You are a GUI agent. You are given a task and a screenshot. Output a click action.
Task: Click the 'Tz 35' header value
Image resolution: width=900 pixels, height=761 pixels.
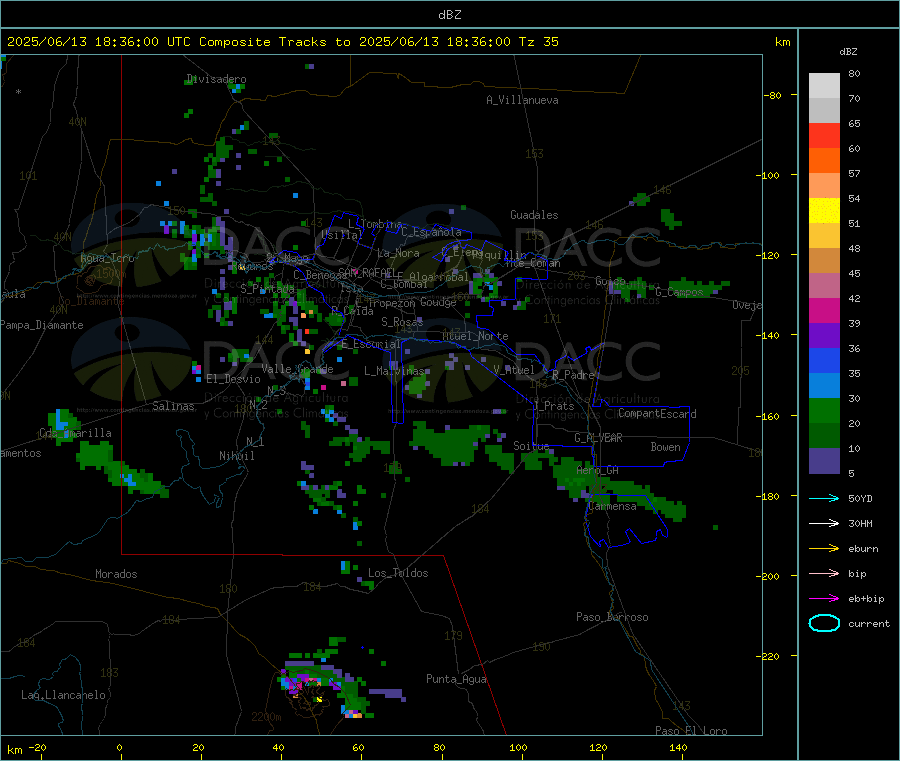538,42
